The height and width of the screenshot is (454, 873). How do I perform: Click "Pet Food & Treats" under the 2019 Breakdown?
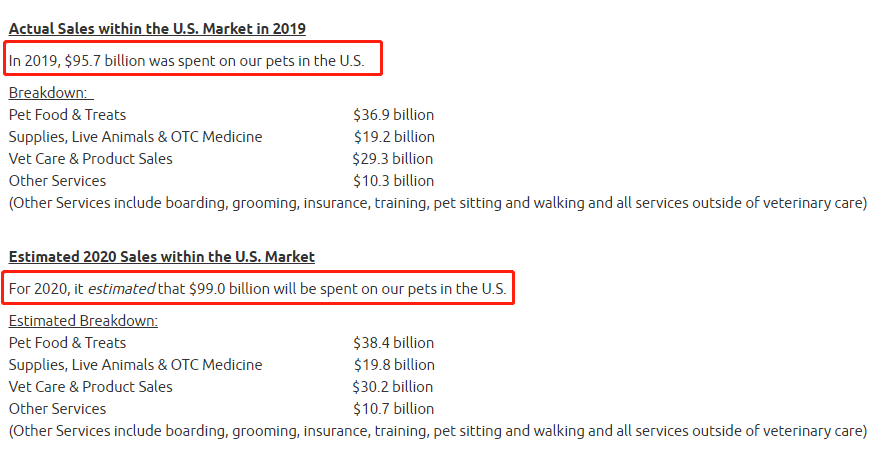click(67, 115)
